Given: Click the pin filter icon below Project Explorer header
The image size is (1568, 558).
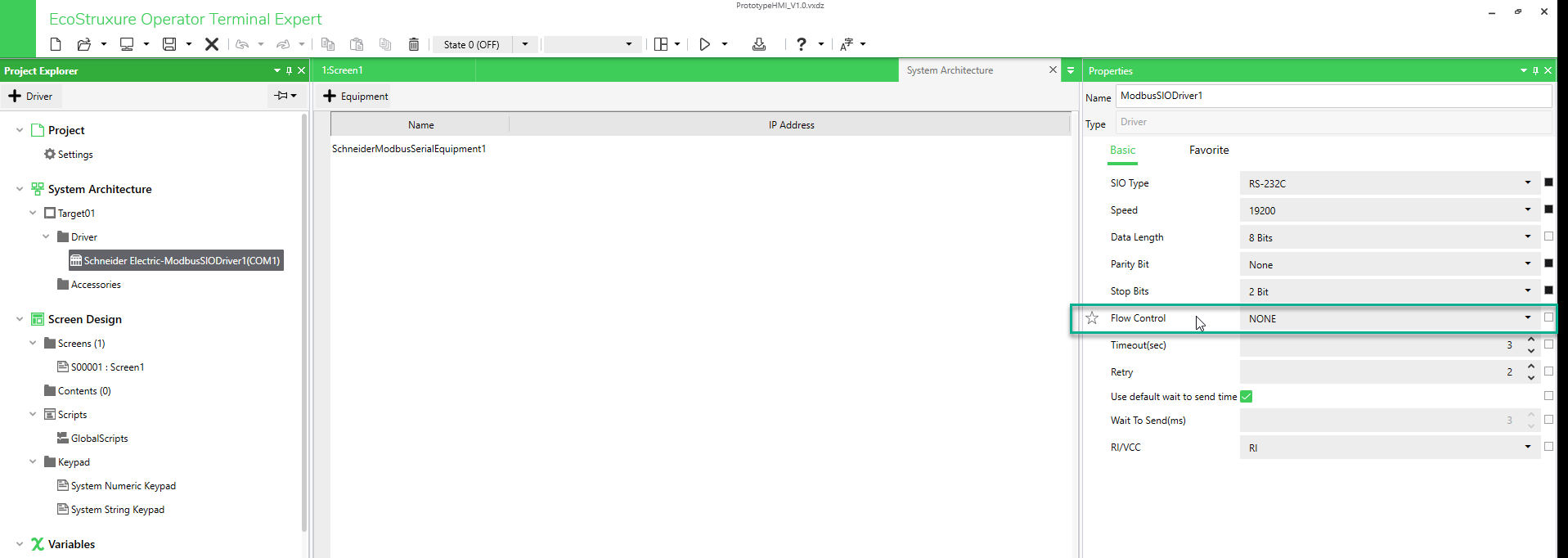Looking at the screenshot, I should click(285, 96).
